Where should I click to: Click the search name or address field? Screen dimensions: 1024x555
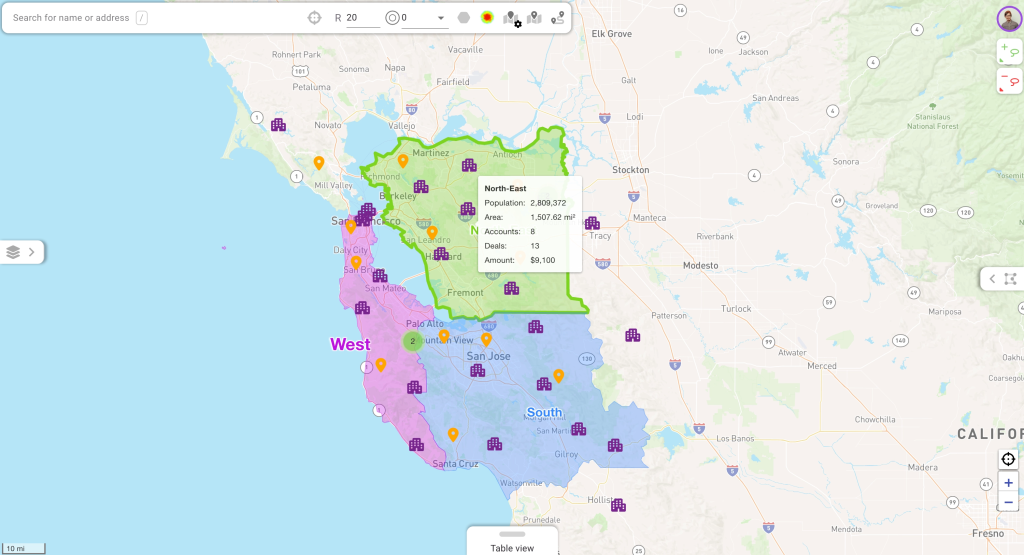pyautogui.click(x=70, y=18)
